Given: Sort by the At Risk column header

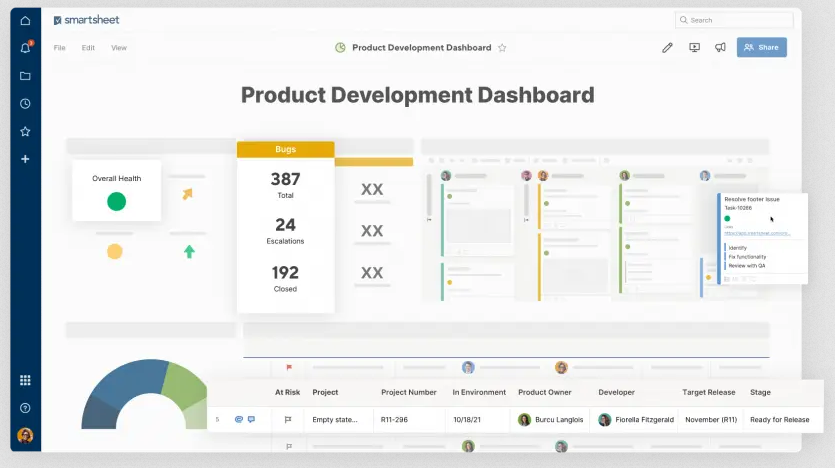Looking at the screenshot, I should pyautogui.click(x=288, y=392).
